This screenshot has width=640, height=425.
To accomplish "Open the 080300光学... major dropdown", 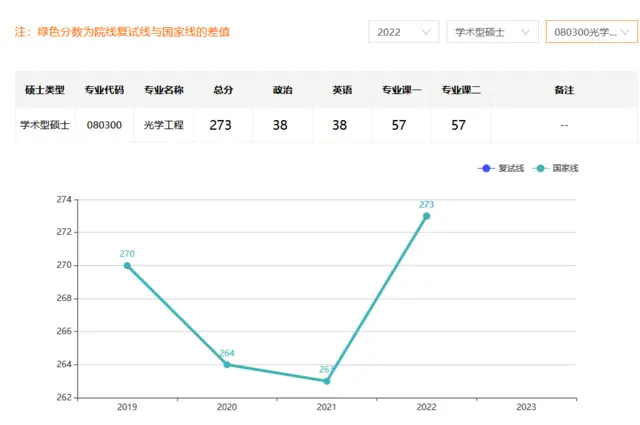I will [x=591, y=32].
